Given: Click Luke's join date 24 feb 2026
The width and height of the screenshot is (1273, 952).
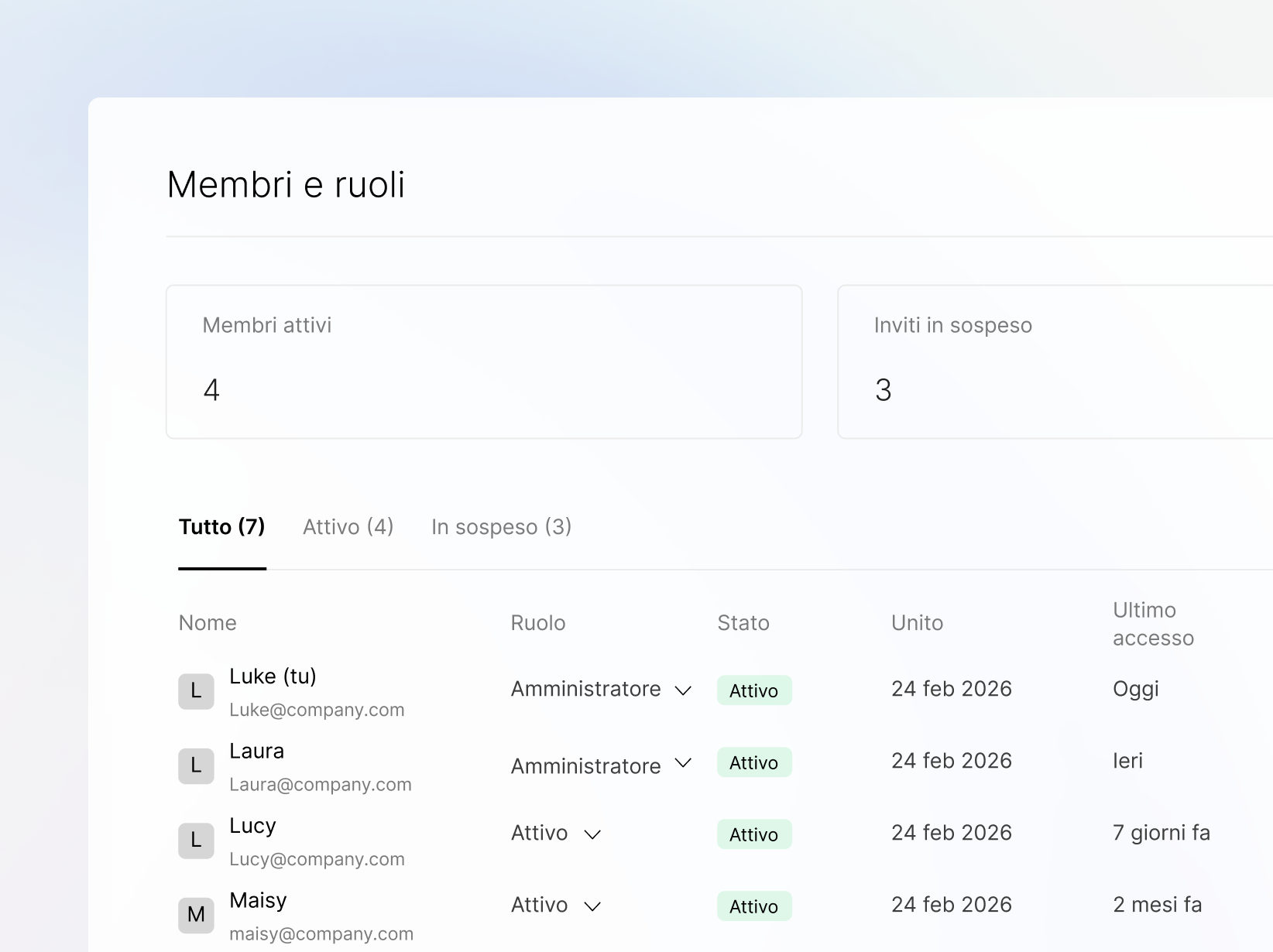Looking at the screenshot, I should tap(952, 689).
